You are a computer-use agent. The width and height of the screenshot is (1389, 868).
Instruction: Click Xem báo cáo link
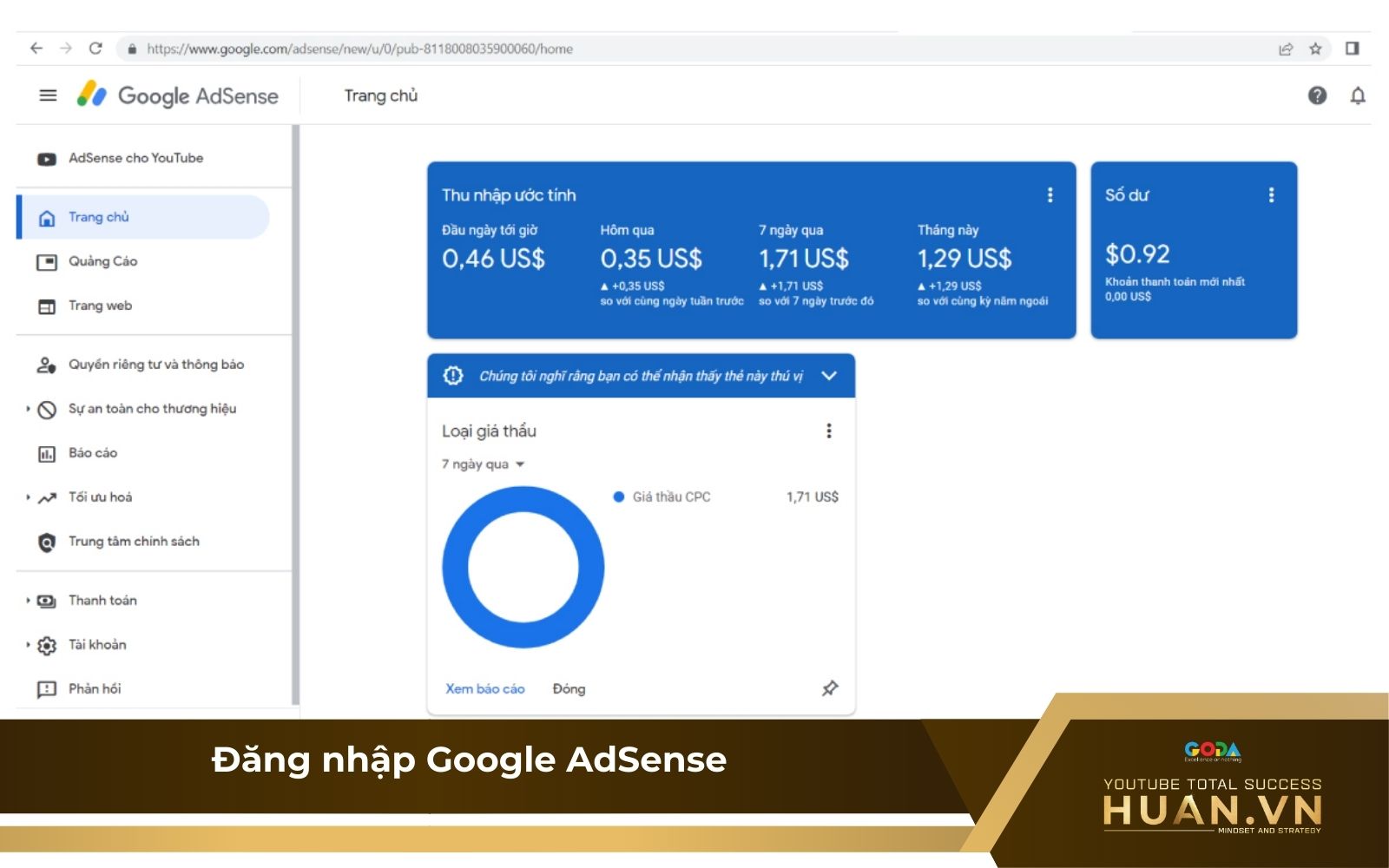(x=485, y=689)
